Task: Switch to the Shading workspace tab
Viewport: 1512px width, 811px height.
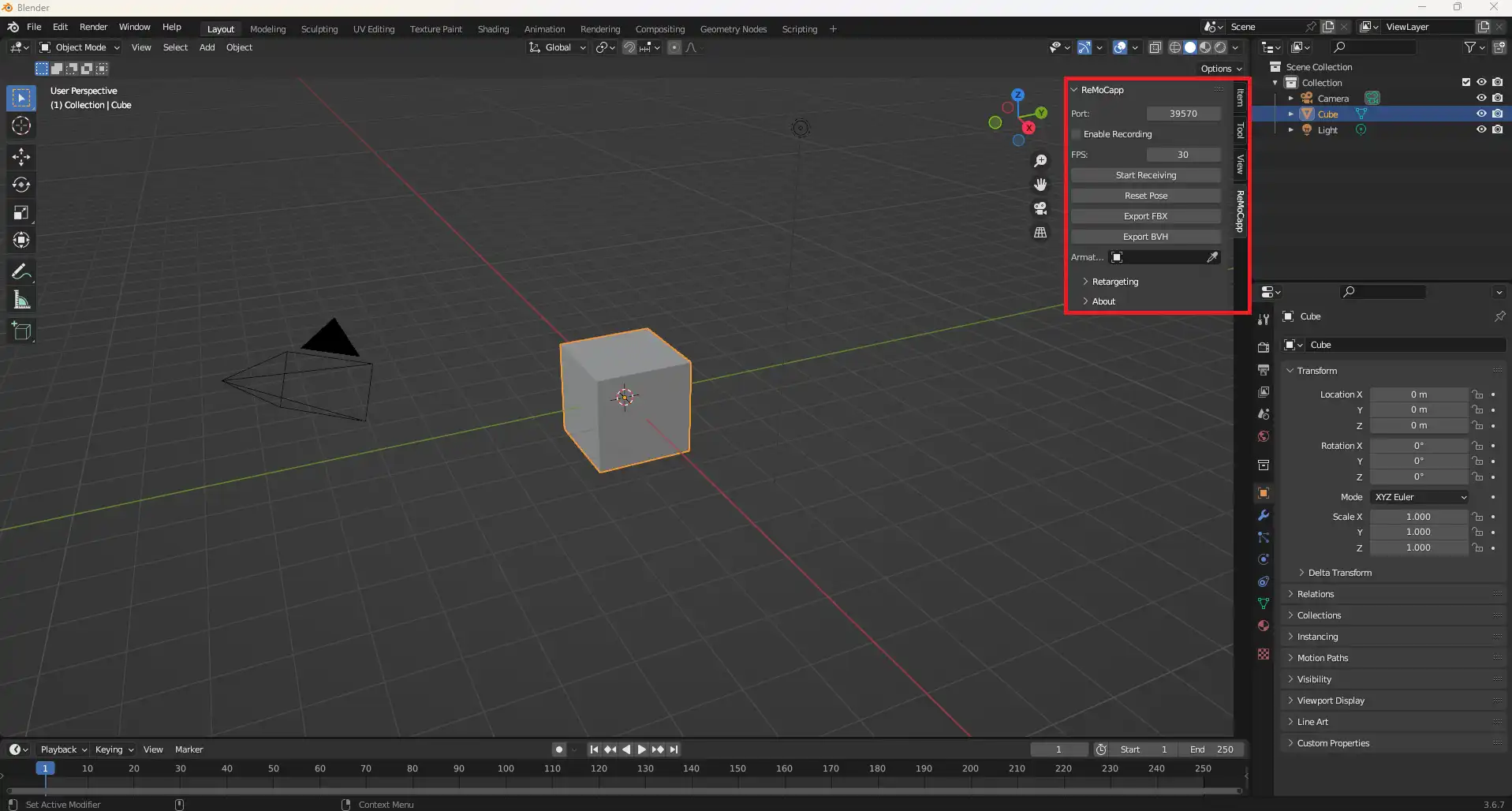Action: 493,29
